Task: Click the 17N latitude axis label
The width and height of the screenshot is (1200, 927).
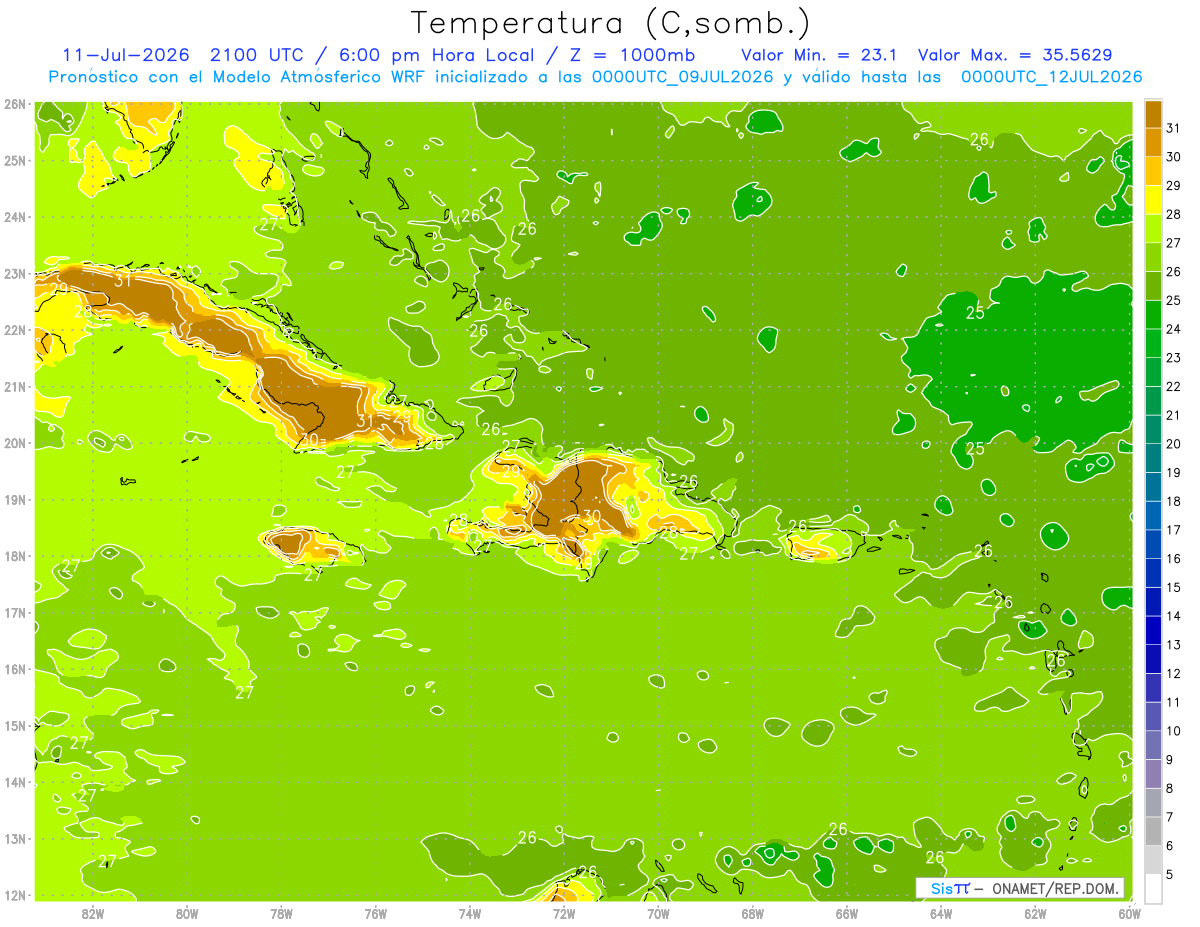Action: tap(15, 612)
